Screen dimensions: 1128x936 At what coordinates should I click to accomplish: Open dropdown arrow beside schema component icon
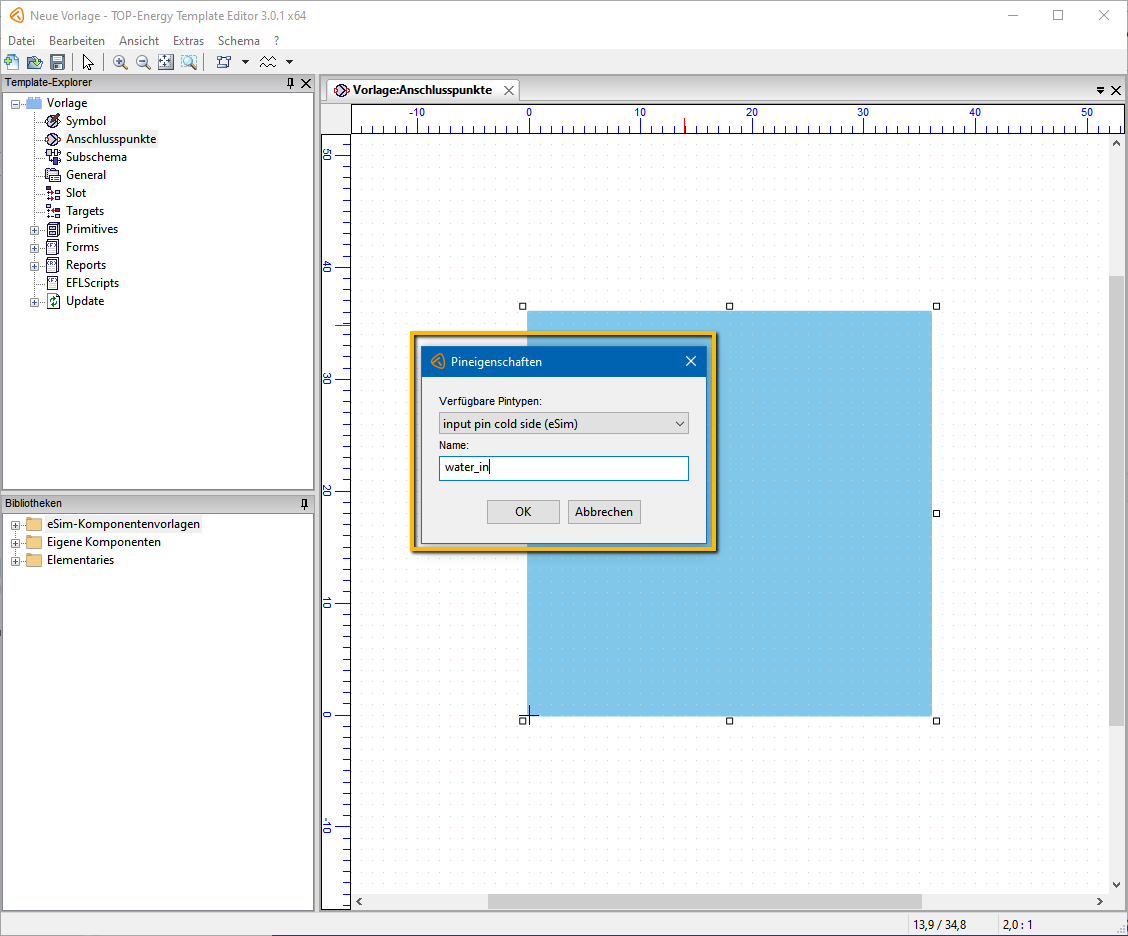coord(245,62)
